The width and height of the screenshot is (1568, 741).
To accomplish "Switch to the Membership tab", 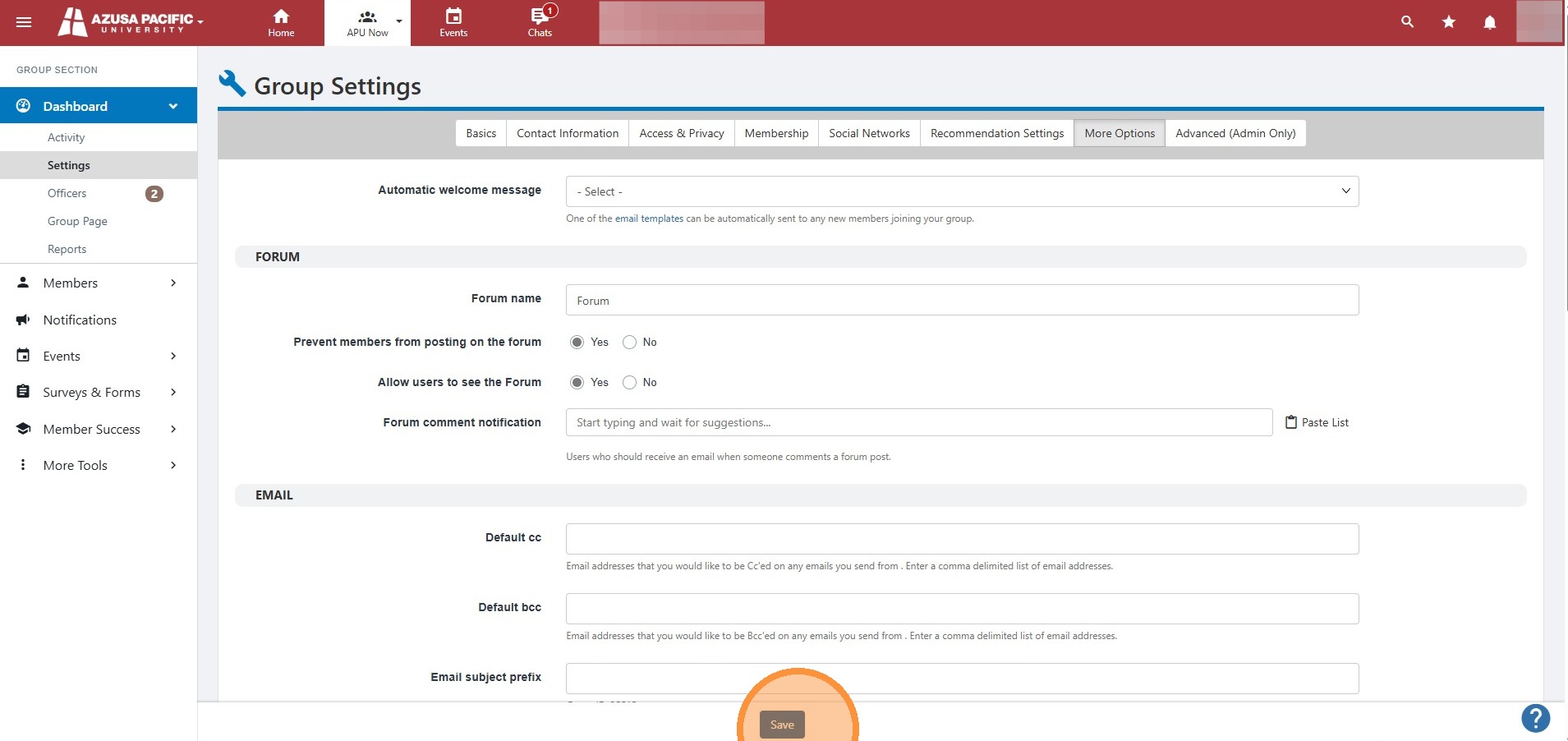I will pyautogui.click(x=776, y=133).
